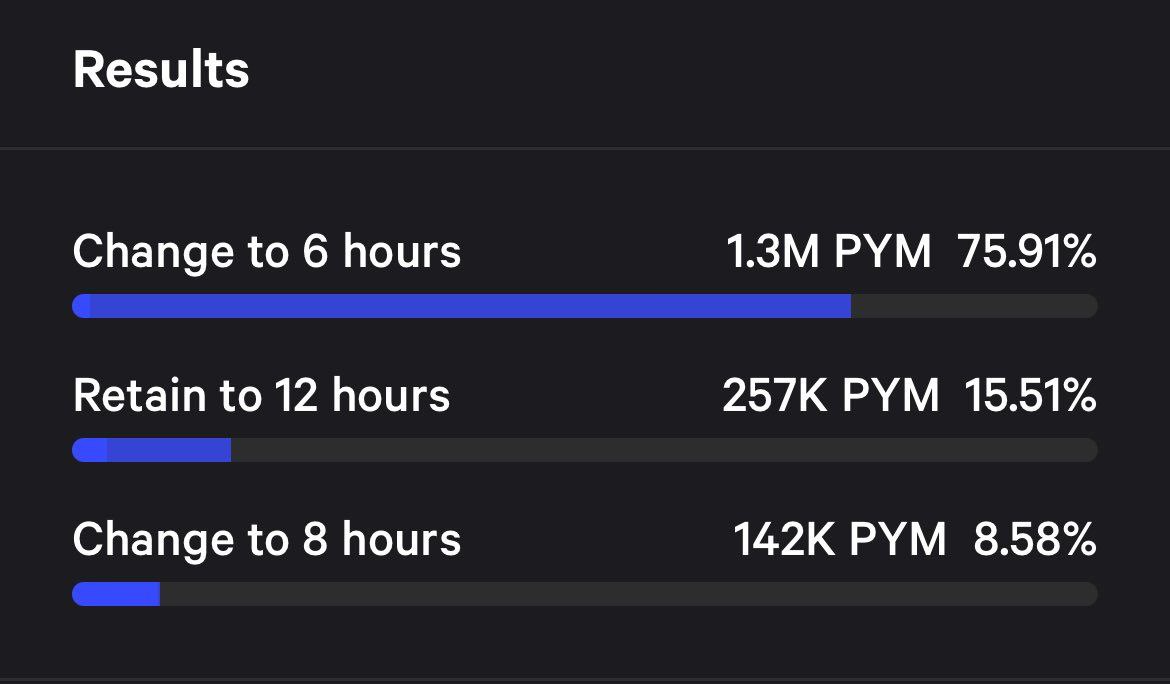Click the 257K PYM vote amount

pyautogui.click(x=830, y=396)
